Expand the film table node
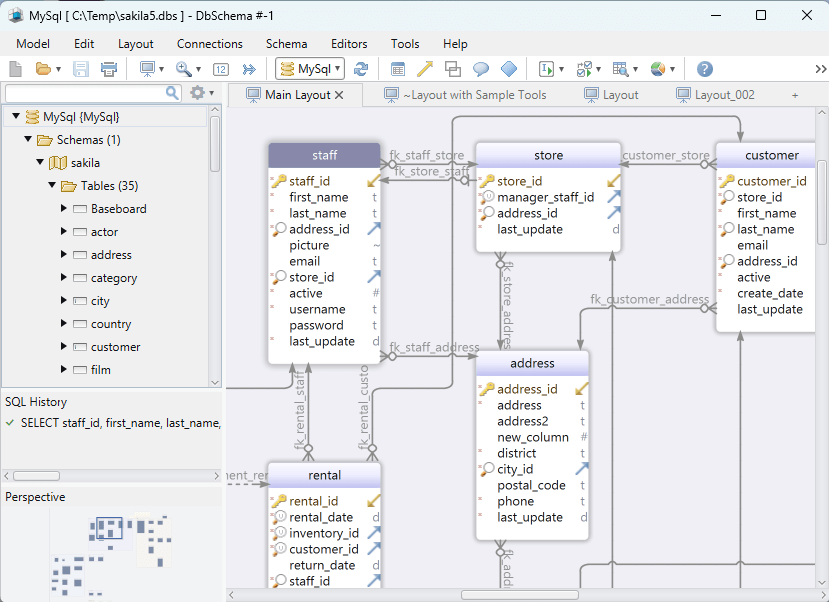 (63, 369)
